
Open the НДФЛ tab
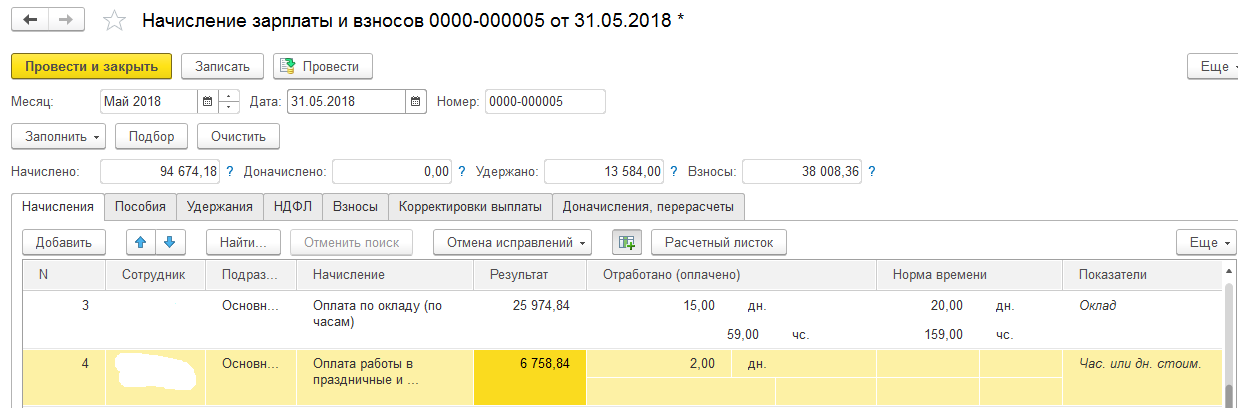click(x=294, y=207)
